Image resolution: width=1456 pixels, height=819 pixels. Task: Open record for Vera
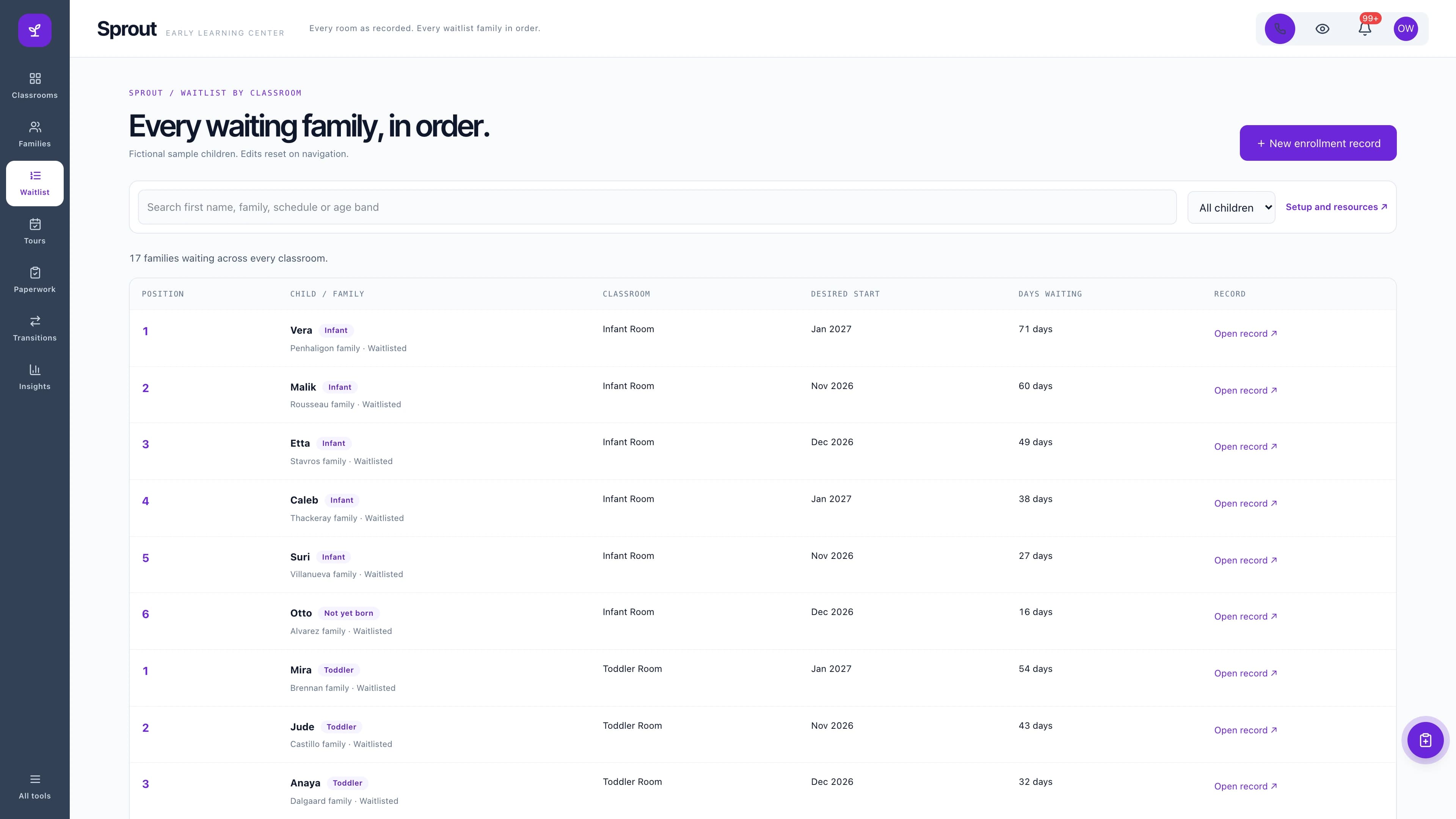click(x=1245, y=334)
